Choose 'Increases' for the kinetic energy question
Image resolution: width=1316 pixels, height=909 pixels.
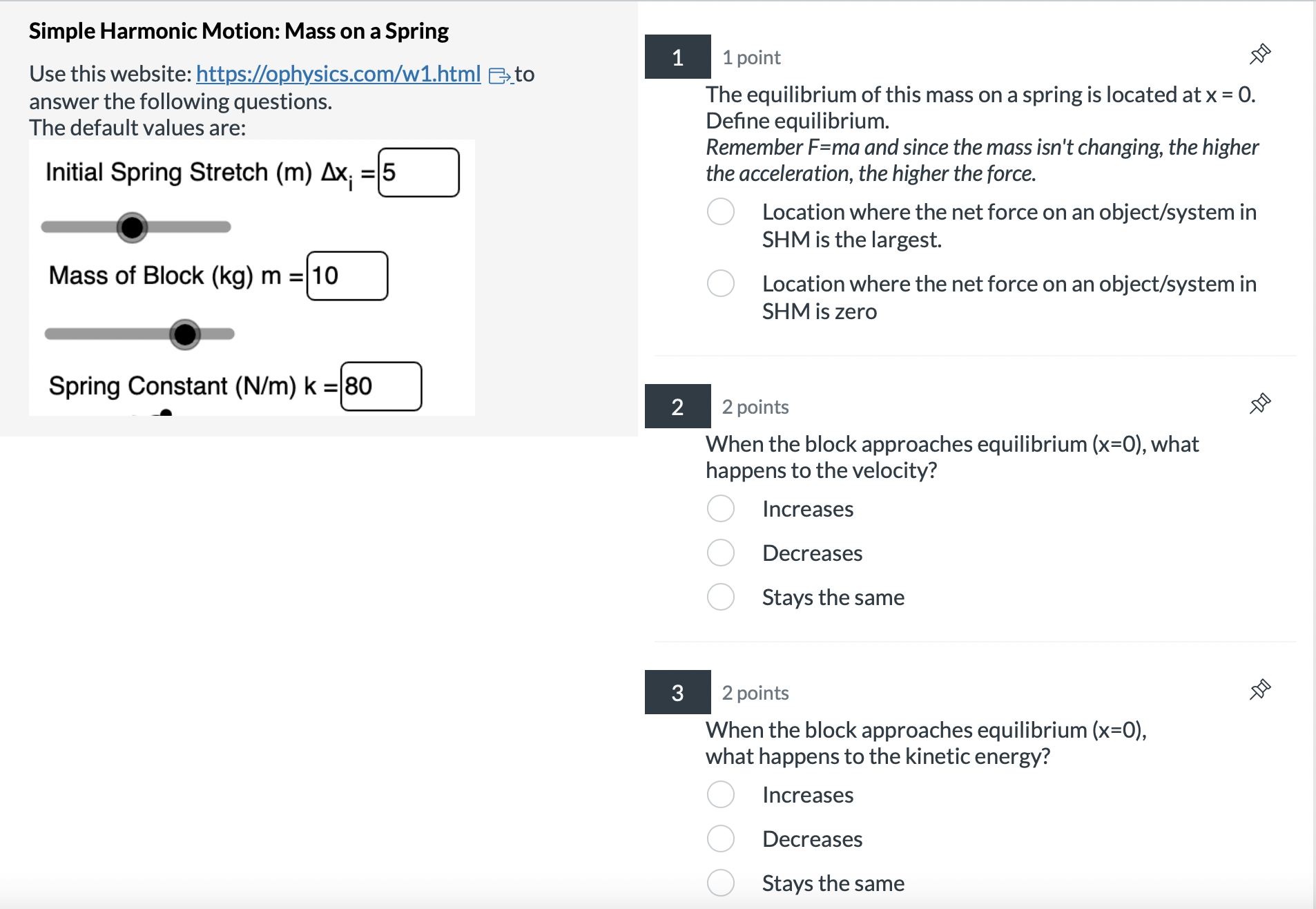[x=721, y=794]
